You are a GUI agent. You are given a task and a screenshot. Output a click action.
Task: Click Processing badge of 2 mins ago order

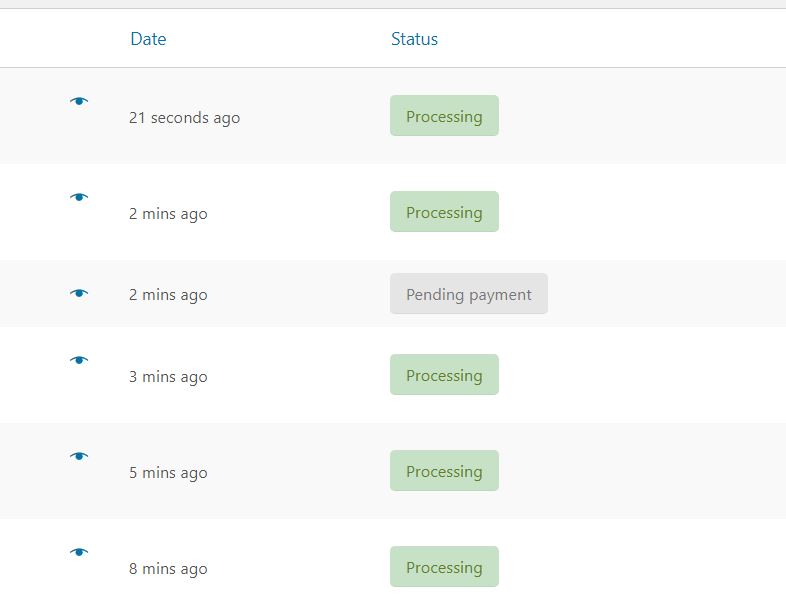pos(444,212)
